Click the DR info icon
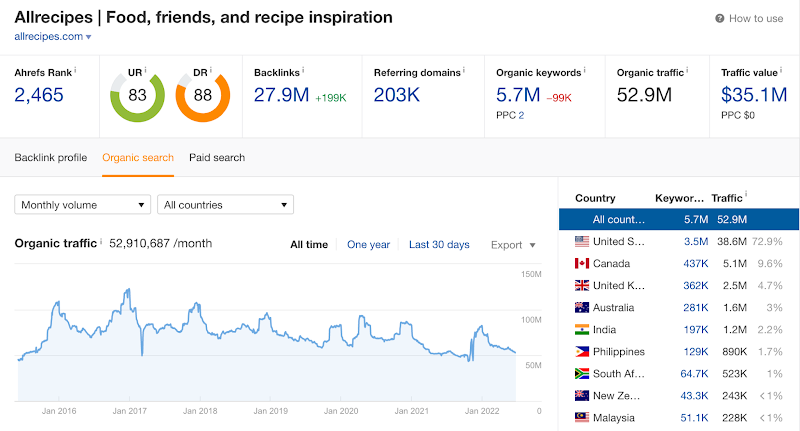This screenshot has width=800, height=431. coord(211,69)
